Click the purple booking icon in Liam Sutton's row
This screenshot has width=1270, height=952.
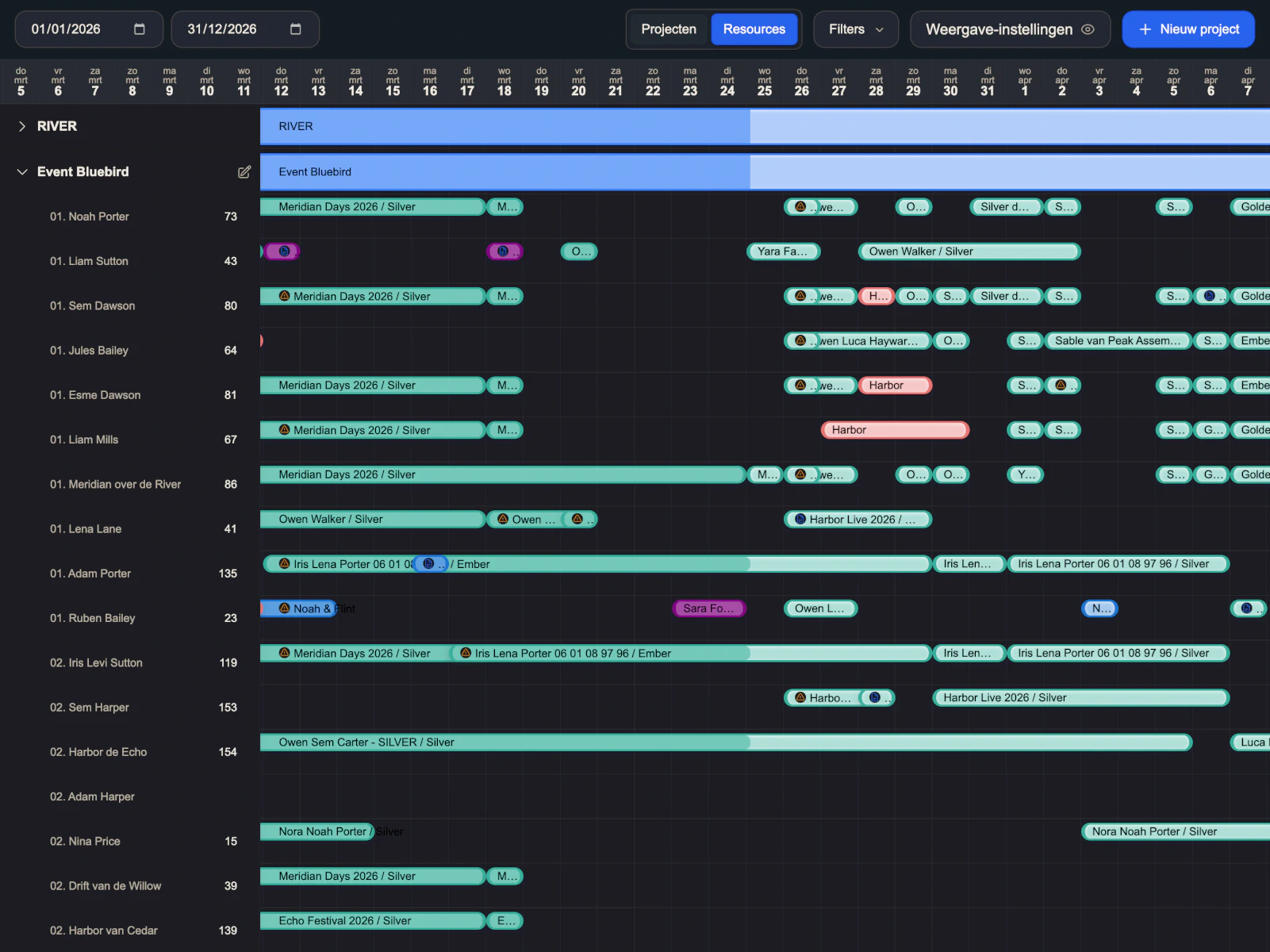(x=283, y=251)
